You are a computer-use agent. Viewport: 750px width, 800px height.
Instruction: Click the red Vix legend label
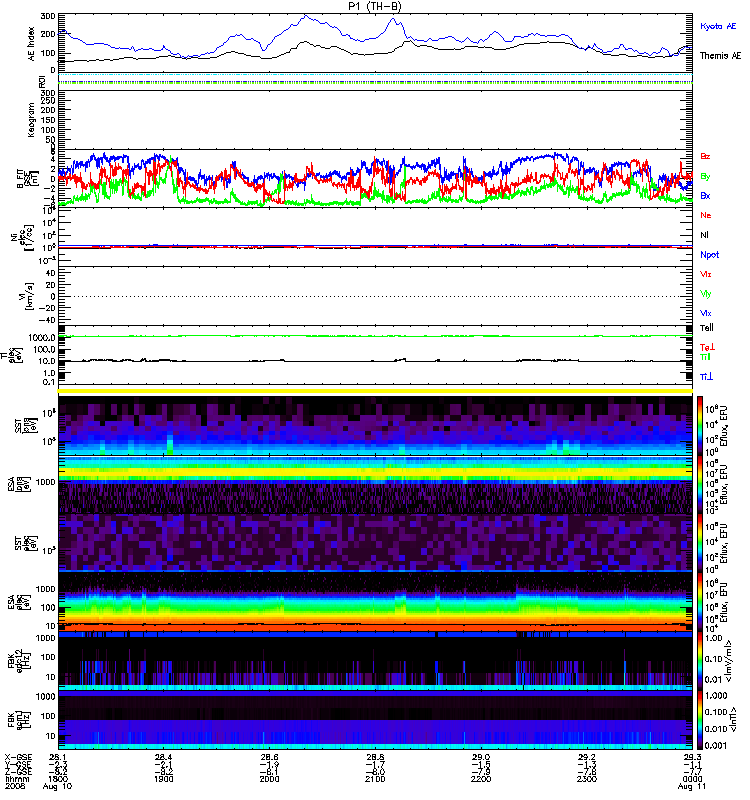pos(706,274)
